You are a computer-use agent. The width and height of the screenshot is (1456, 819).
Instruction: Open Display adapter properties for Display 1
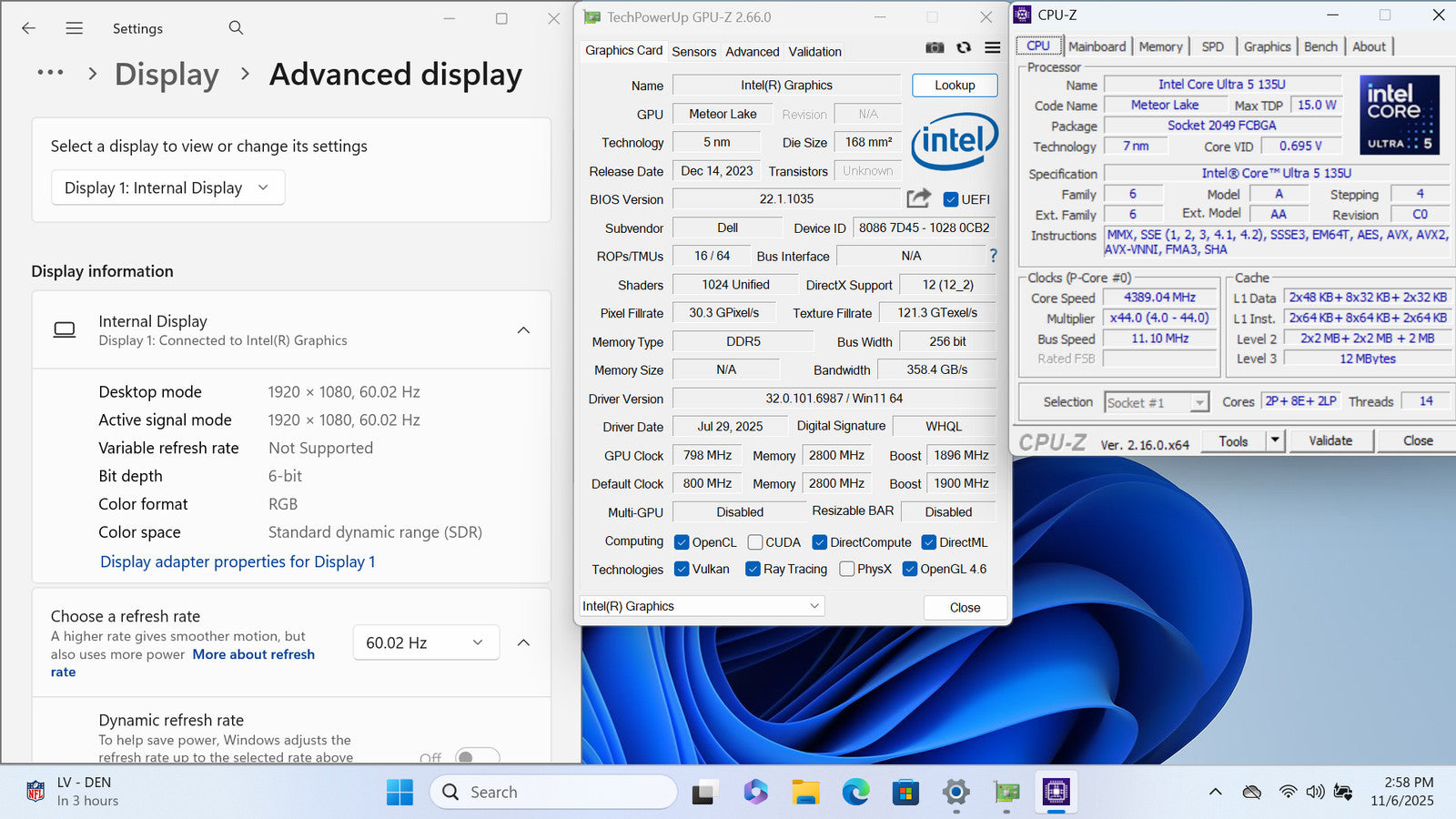click(x=238, y=561)
